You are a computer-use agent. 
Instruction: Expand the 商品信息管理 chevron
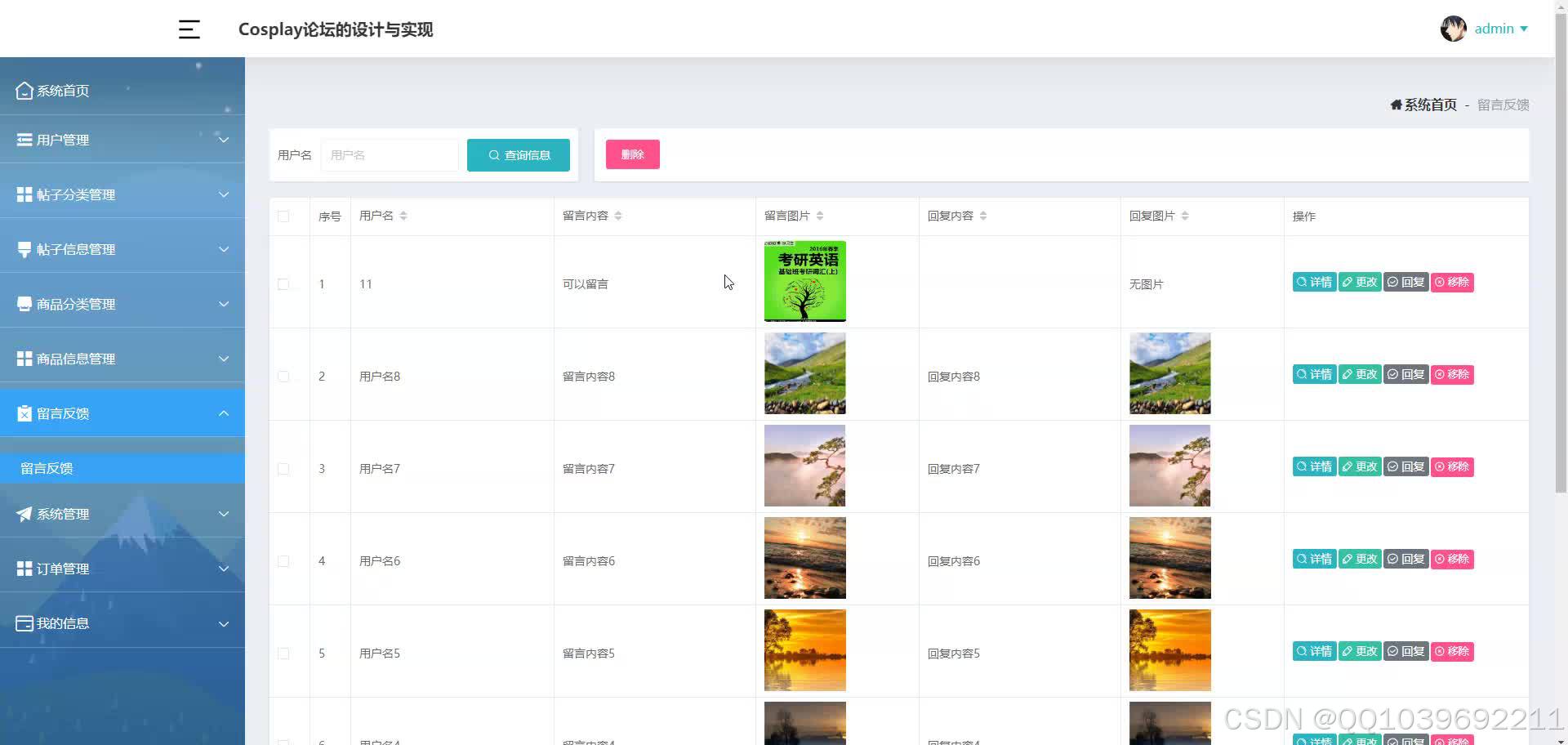click(x=224, y=359)
